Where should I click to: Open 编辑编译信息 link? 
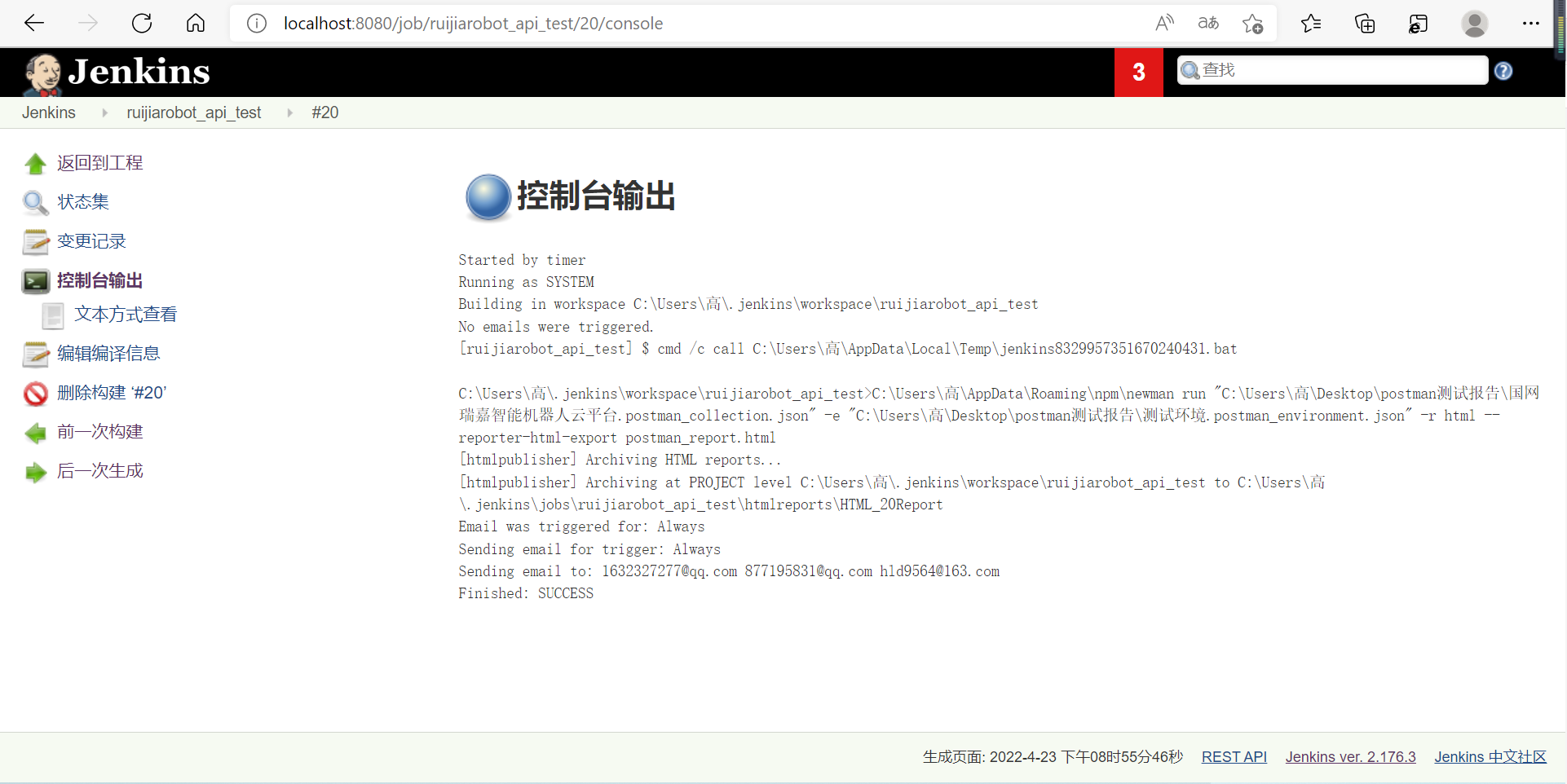click(108, 354)
